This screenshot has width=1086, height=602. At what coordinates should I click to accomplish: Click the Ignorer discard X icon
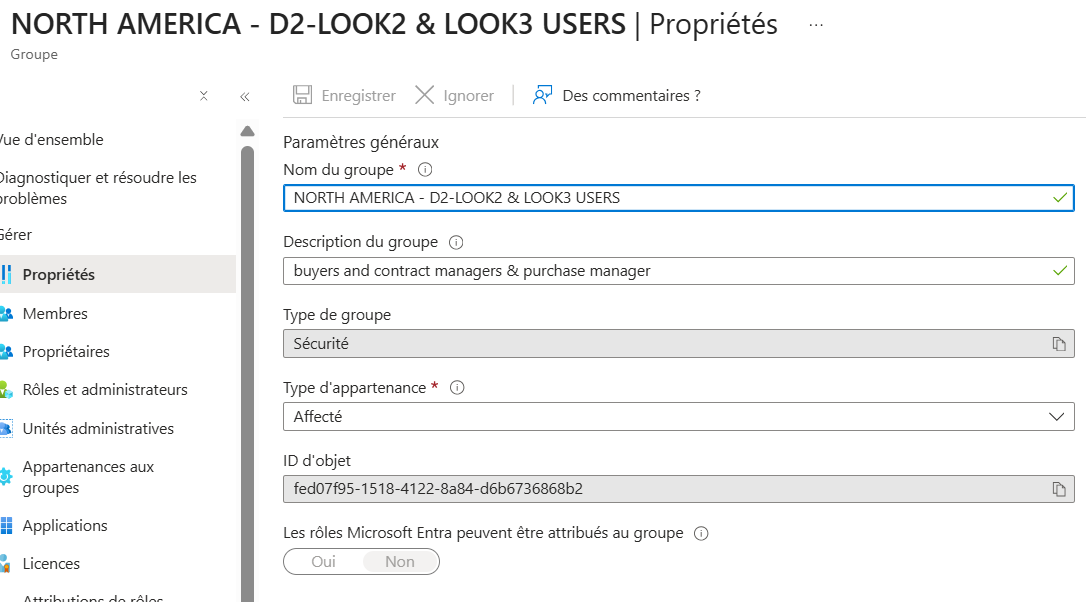tap(425, 95)
